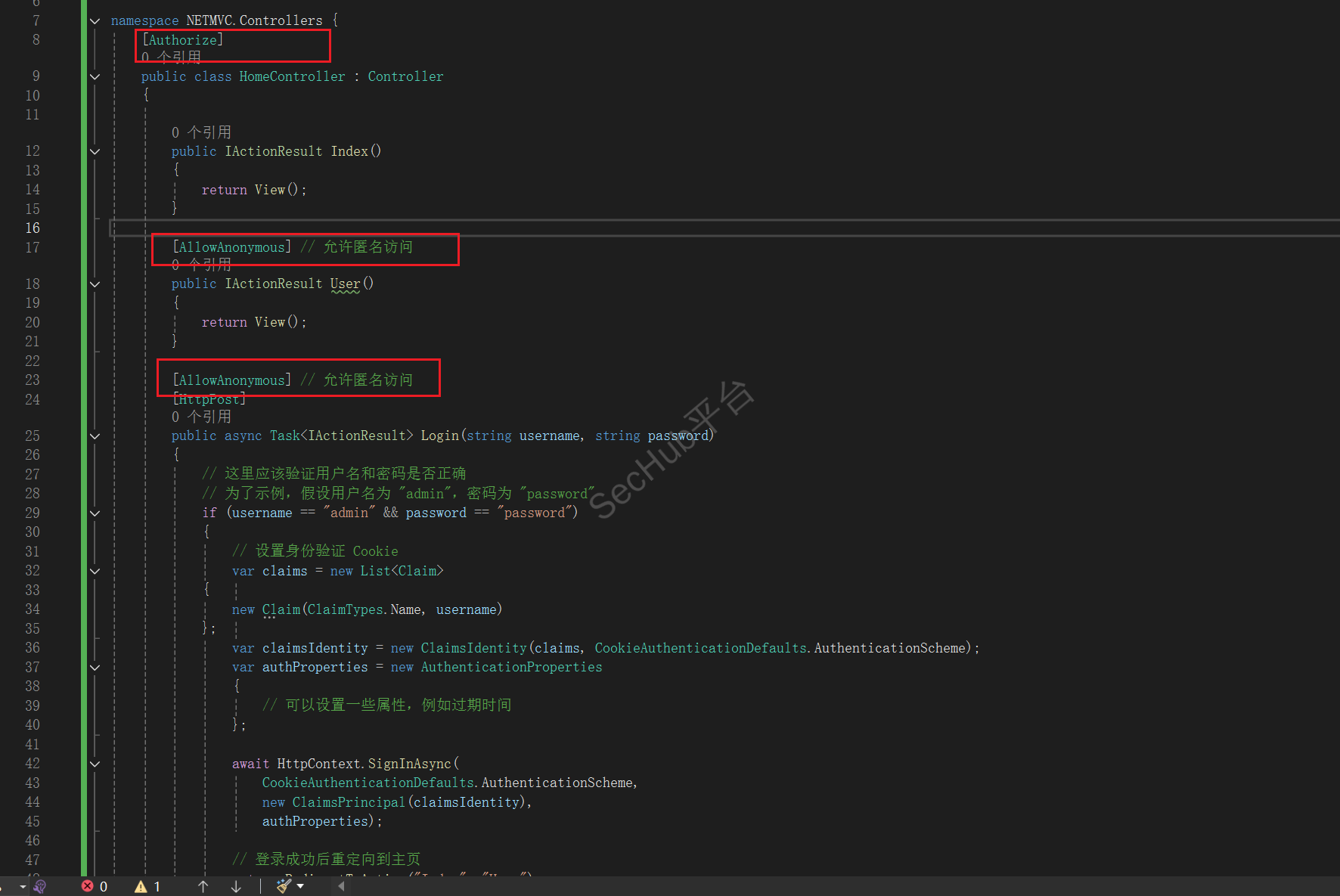Run code cleanup with the broom icon
Screen dimensions: 1340x896
point(284,885)
